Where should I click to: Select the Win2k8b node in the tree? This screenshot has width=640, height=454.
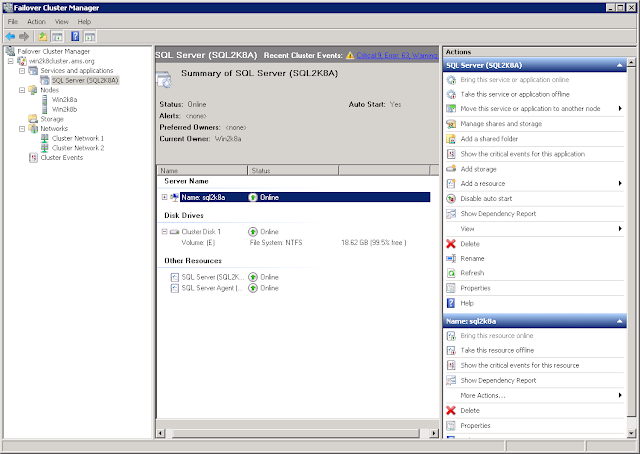point(64,109)
